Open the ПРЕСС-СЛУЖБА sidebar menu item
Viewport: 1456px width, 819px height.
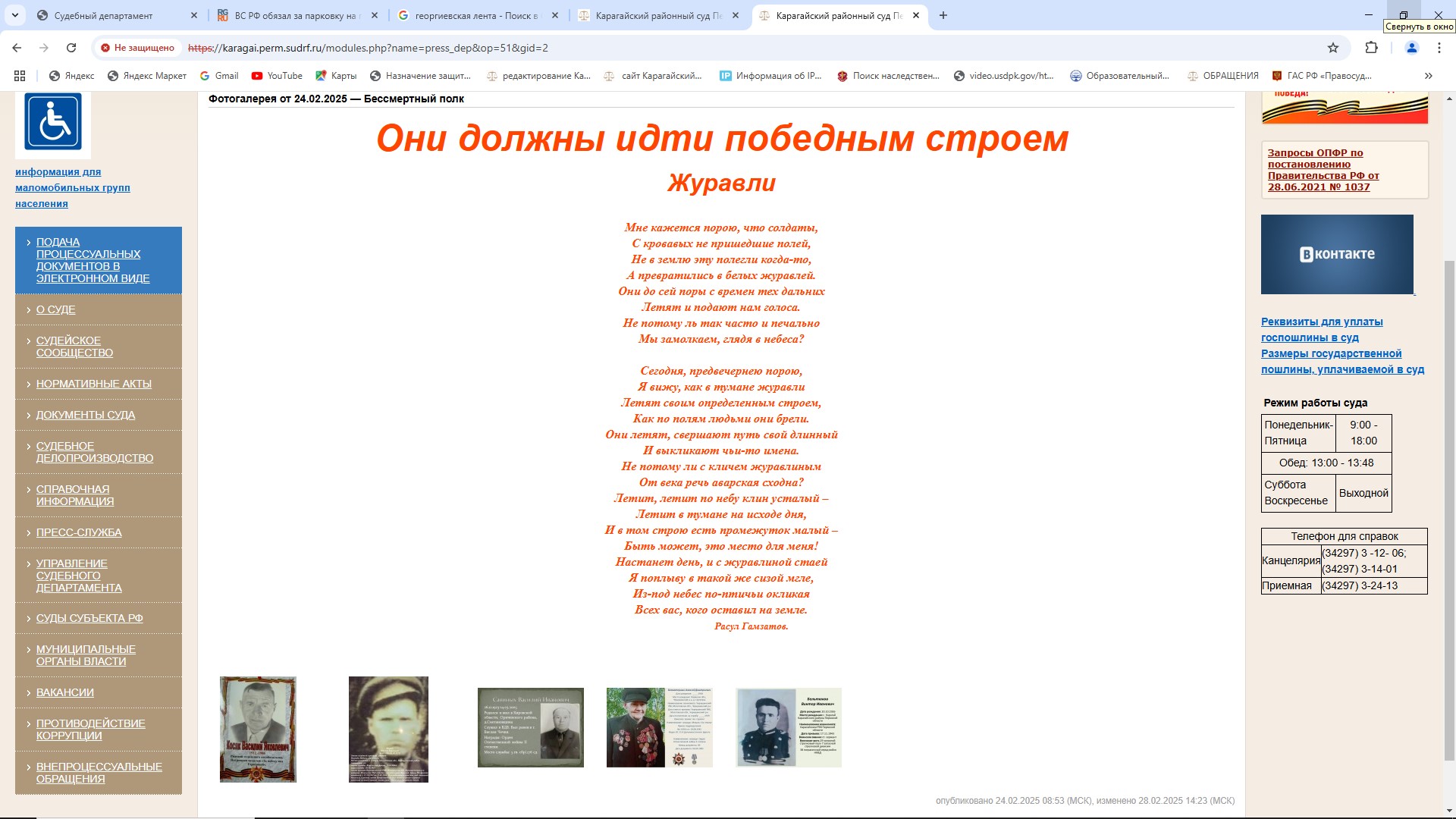click(x=79, y=532)
